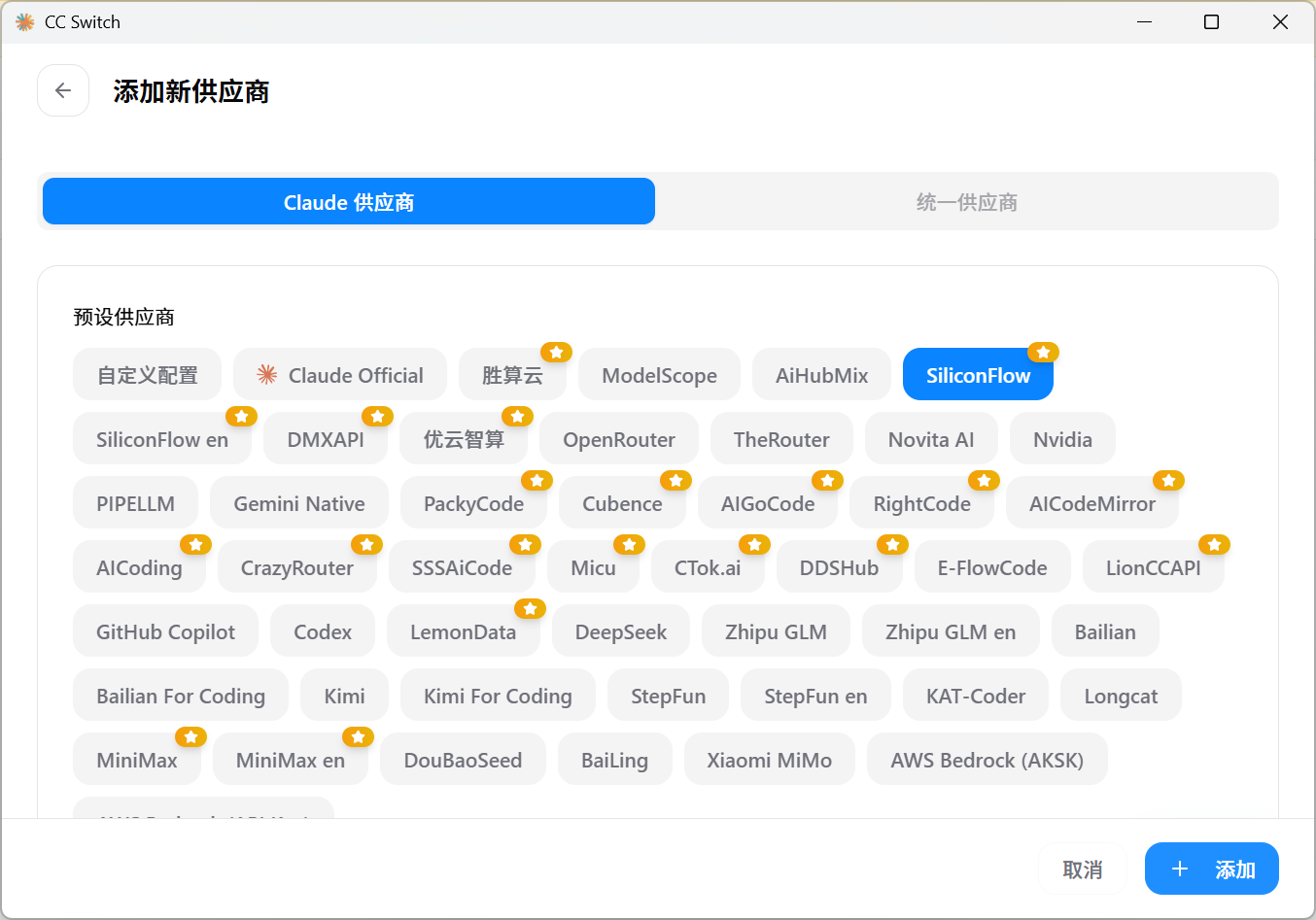Viewport: 1316px width, 920px height.
Task: Select the Micu provider
Action: (x=593, y=566)
